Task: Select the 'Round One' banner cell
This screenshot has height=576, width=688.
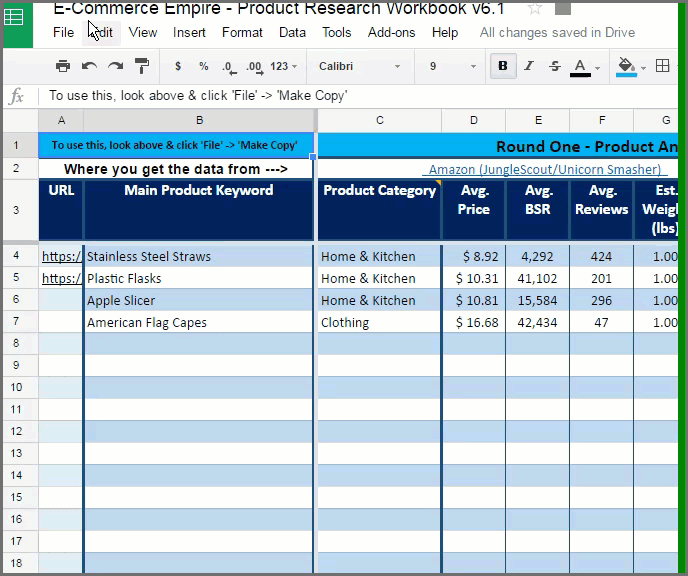Action: (x=498, y=146)
